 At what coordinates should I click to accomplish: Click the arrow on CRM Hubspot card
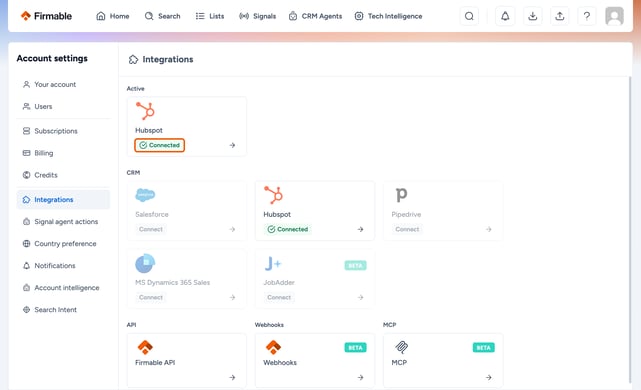pos(360,229)
